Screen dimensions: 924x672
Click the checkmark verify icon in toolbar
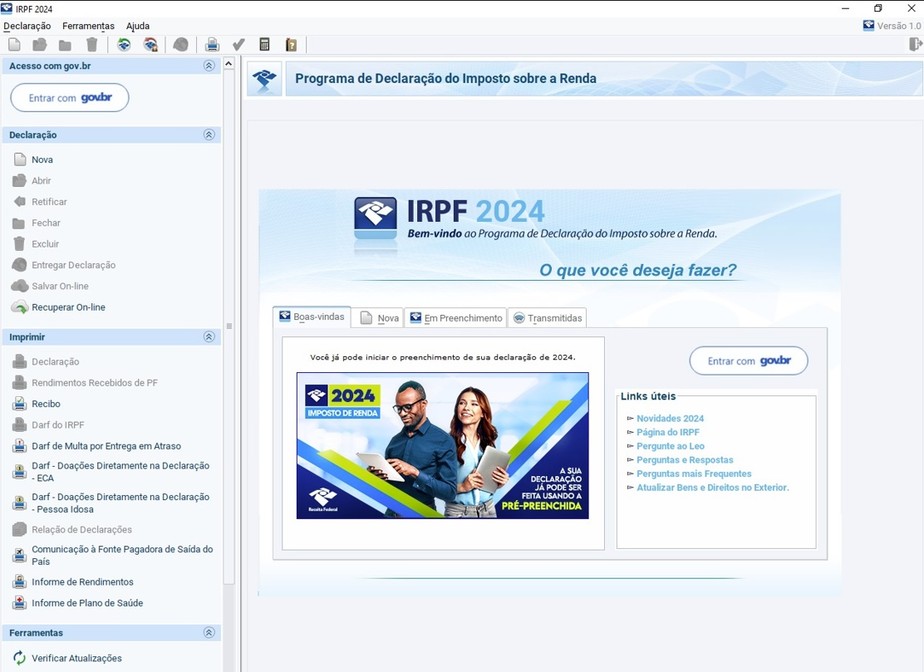point(239,44)
